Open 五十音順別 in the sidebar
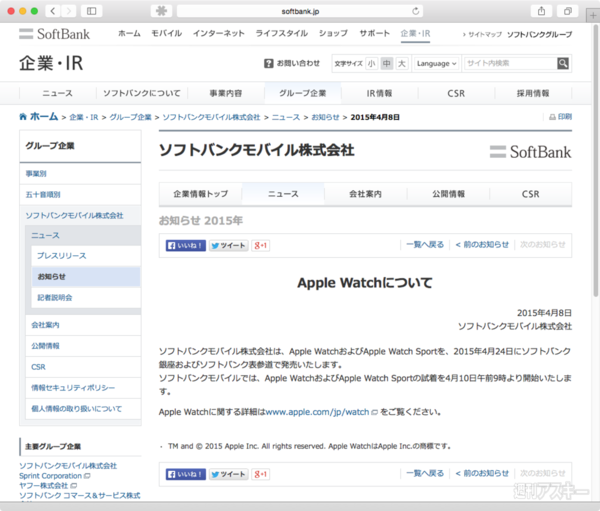This screenshot has height=511, width=600. (x=80, y=194)
